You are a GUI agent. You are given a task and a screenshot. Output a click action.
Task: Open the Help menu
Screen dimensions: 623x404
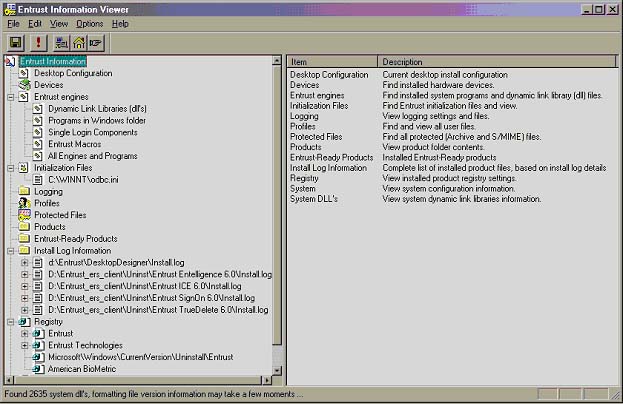click(120, 23)
